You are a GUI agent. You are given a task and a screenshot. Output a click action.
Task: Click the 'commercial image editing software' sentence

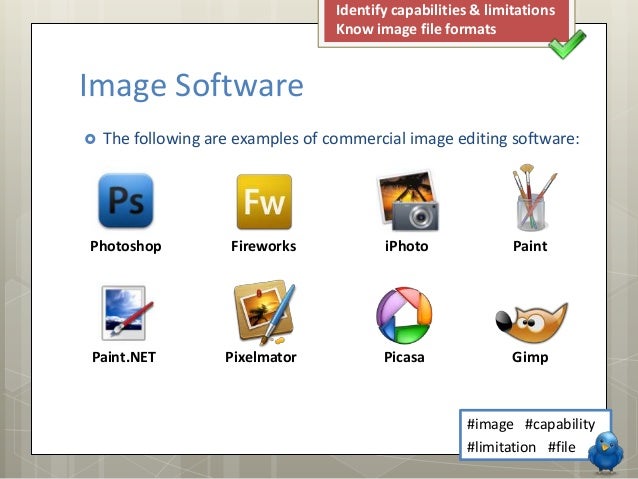coord(341,139)
